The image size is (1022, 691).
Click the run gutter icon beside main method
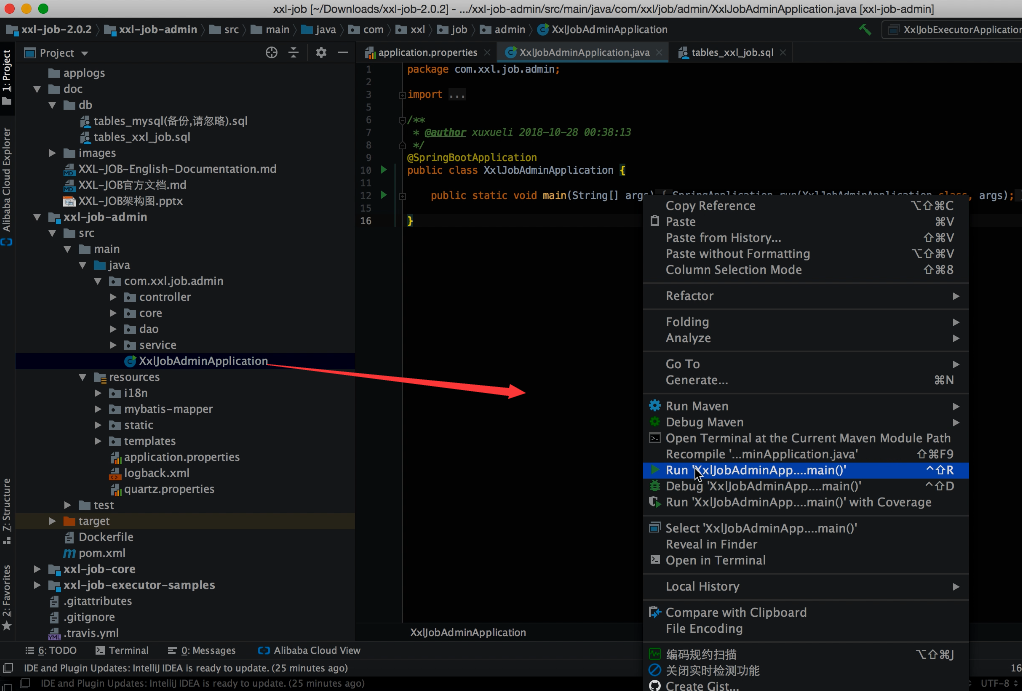(x=384, y=195)
